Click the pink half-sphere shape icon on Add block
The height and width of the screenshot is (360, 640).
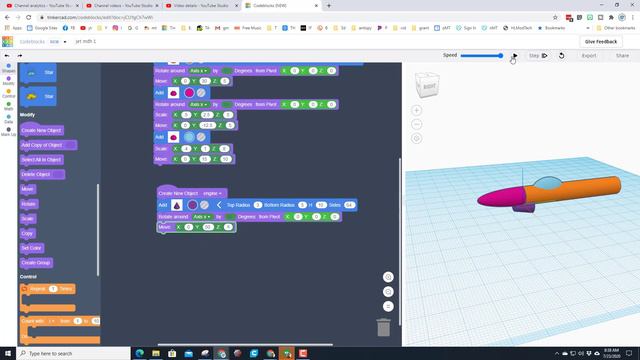[x=173, y=93]
